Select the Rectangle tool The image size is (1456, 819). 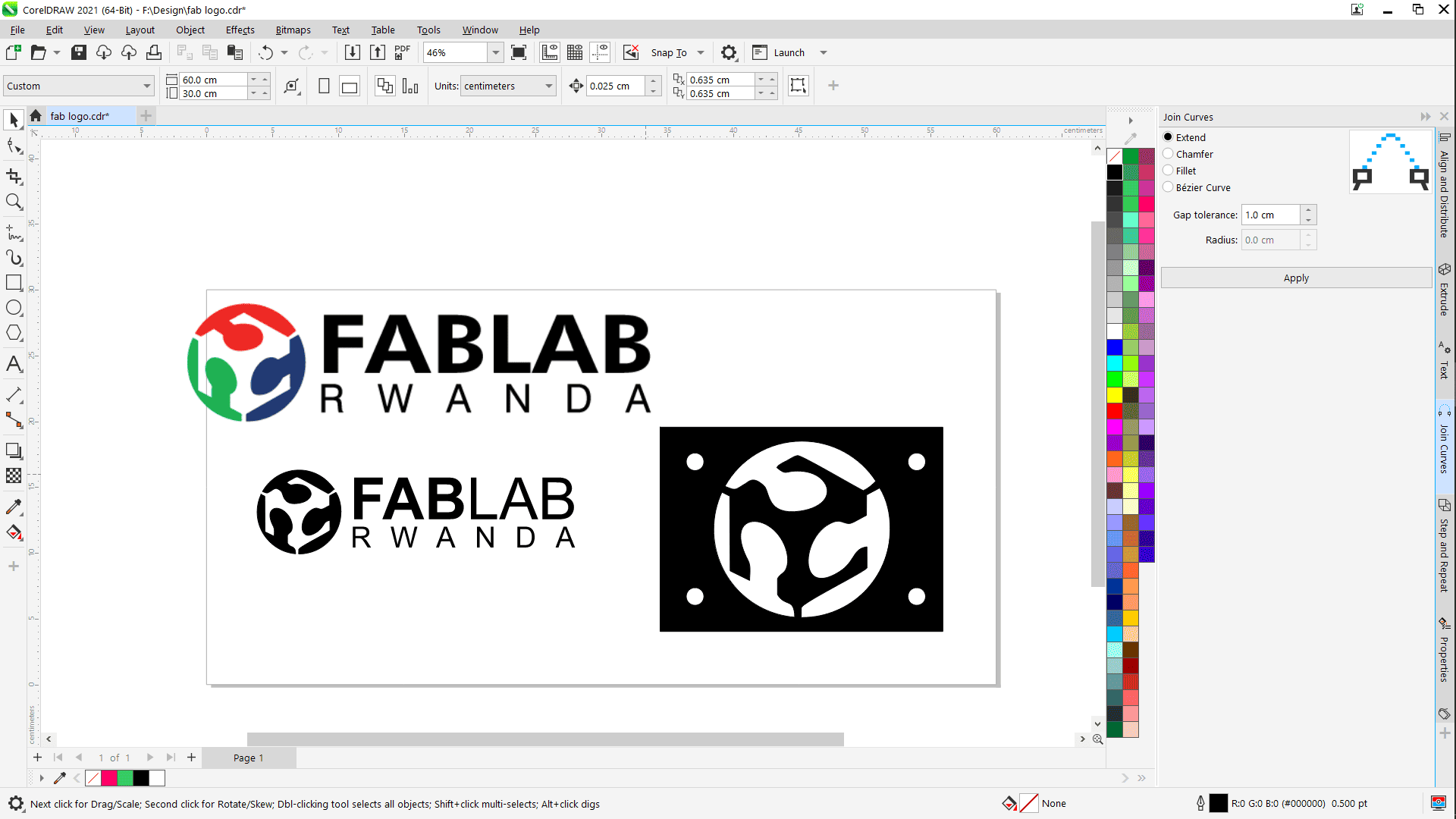14,283
